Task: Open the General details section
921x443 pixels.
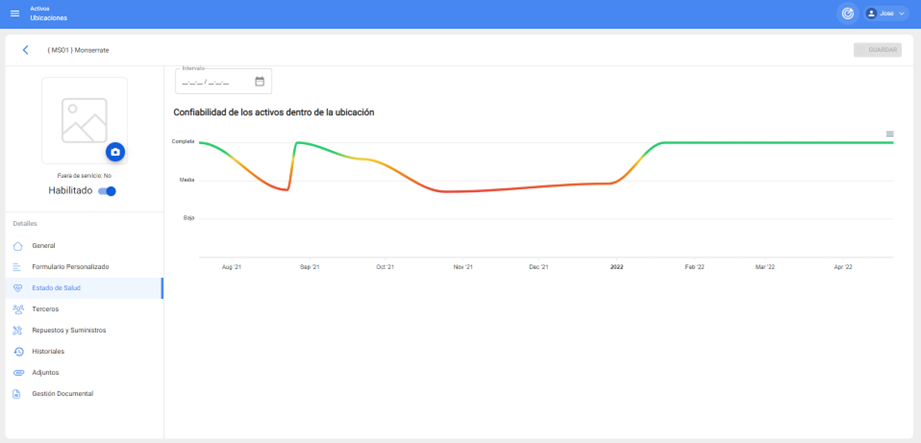Action: coord(44,246)
